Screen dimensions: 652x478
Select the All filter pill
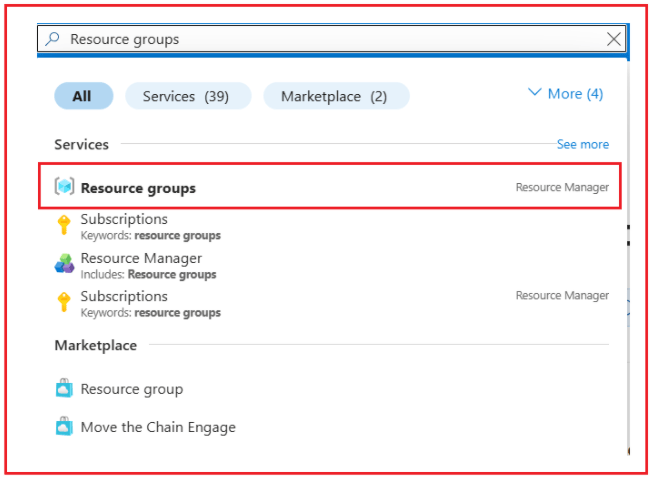pos(84,96)
